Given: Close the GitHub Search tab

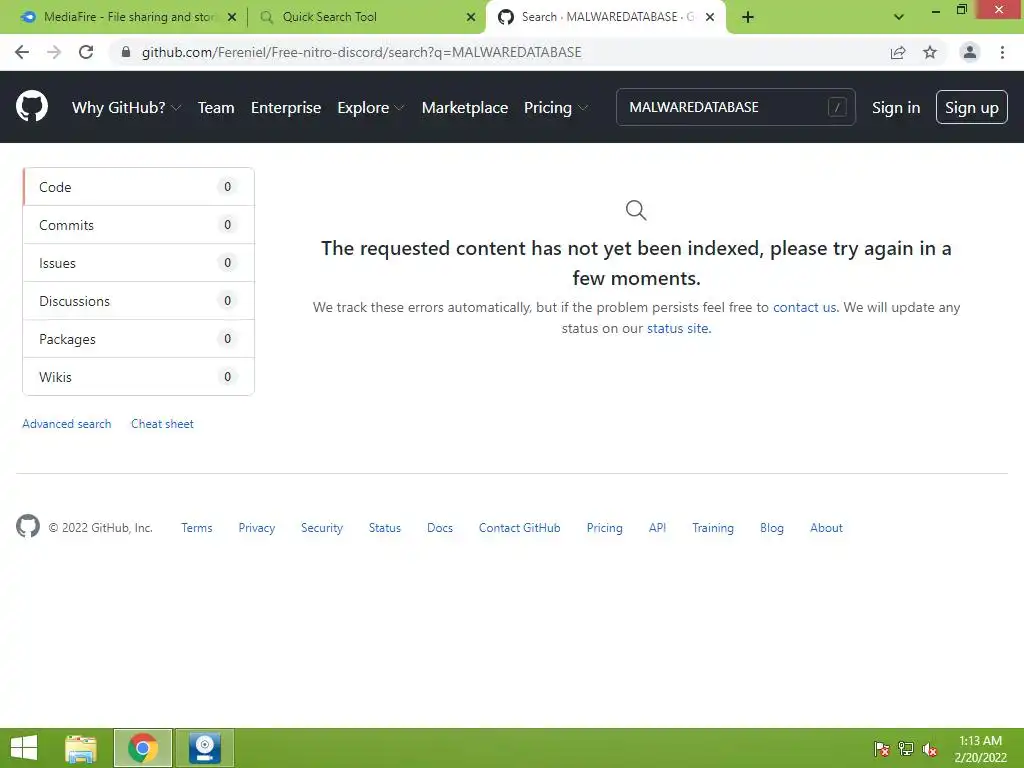Looking at the screenshot, I should (710, 17).
